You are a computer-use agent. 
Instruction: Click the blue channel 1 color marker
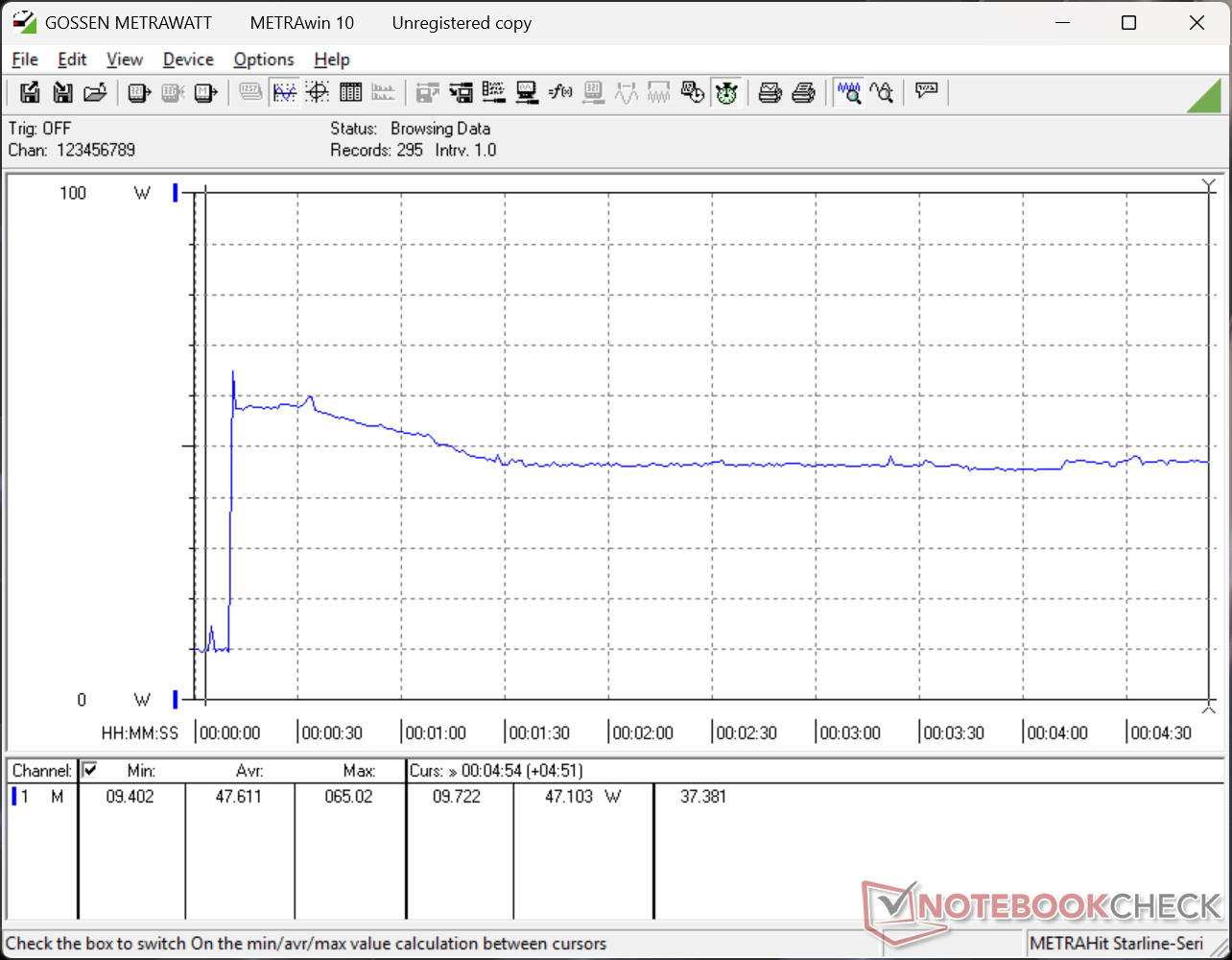[14, 796]
